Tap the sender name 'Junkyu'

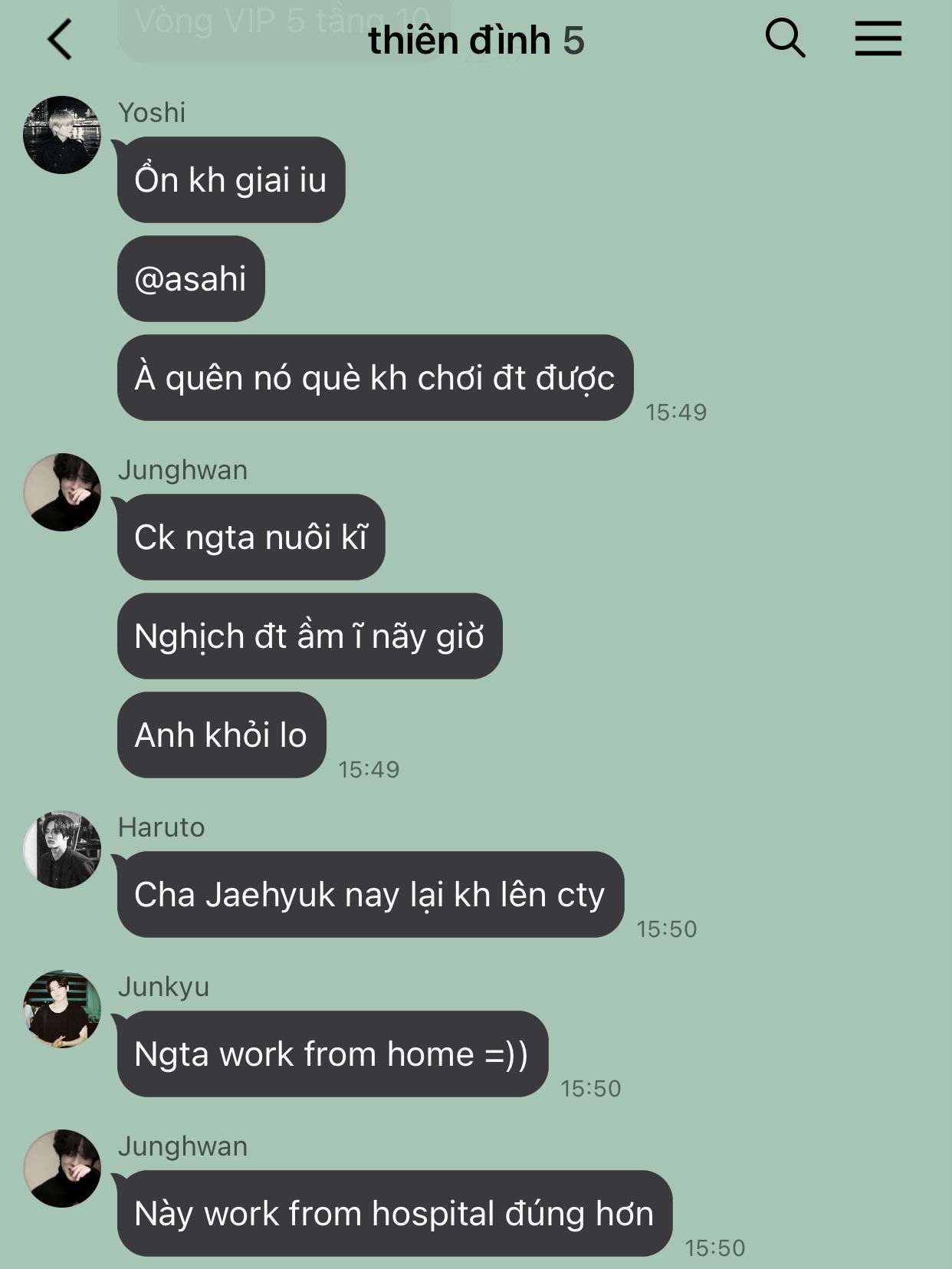164,988
